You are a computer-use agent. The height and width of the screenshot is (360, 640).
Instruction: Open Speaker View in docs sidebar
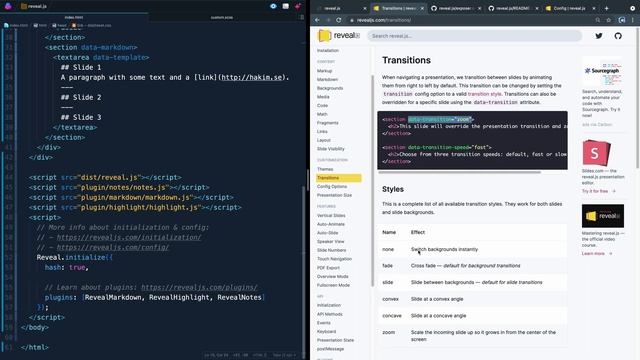(x=330, y=242)
